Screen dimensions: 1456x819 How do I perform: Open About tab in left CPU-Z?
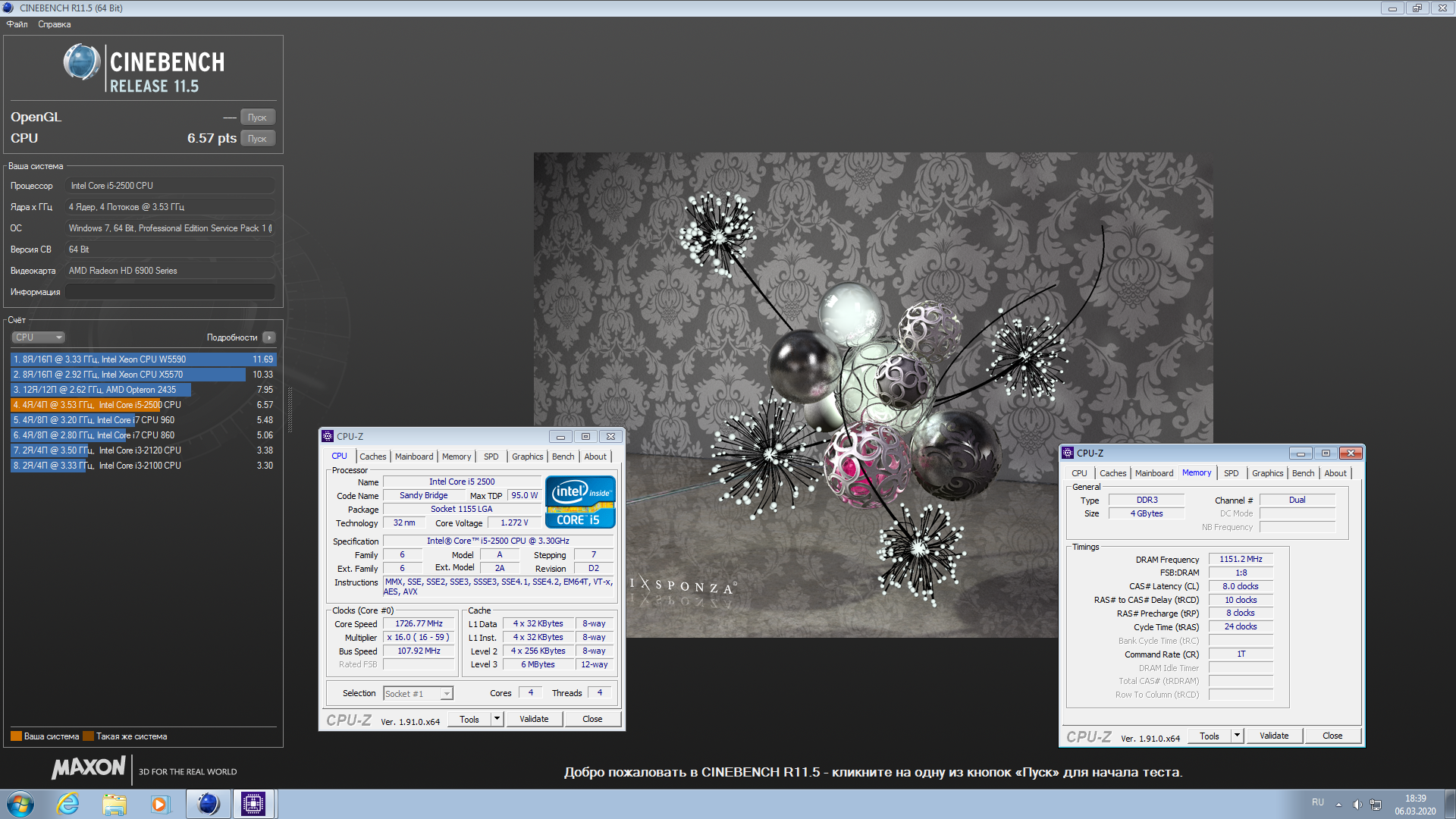tap(595, 457)
